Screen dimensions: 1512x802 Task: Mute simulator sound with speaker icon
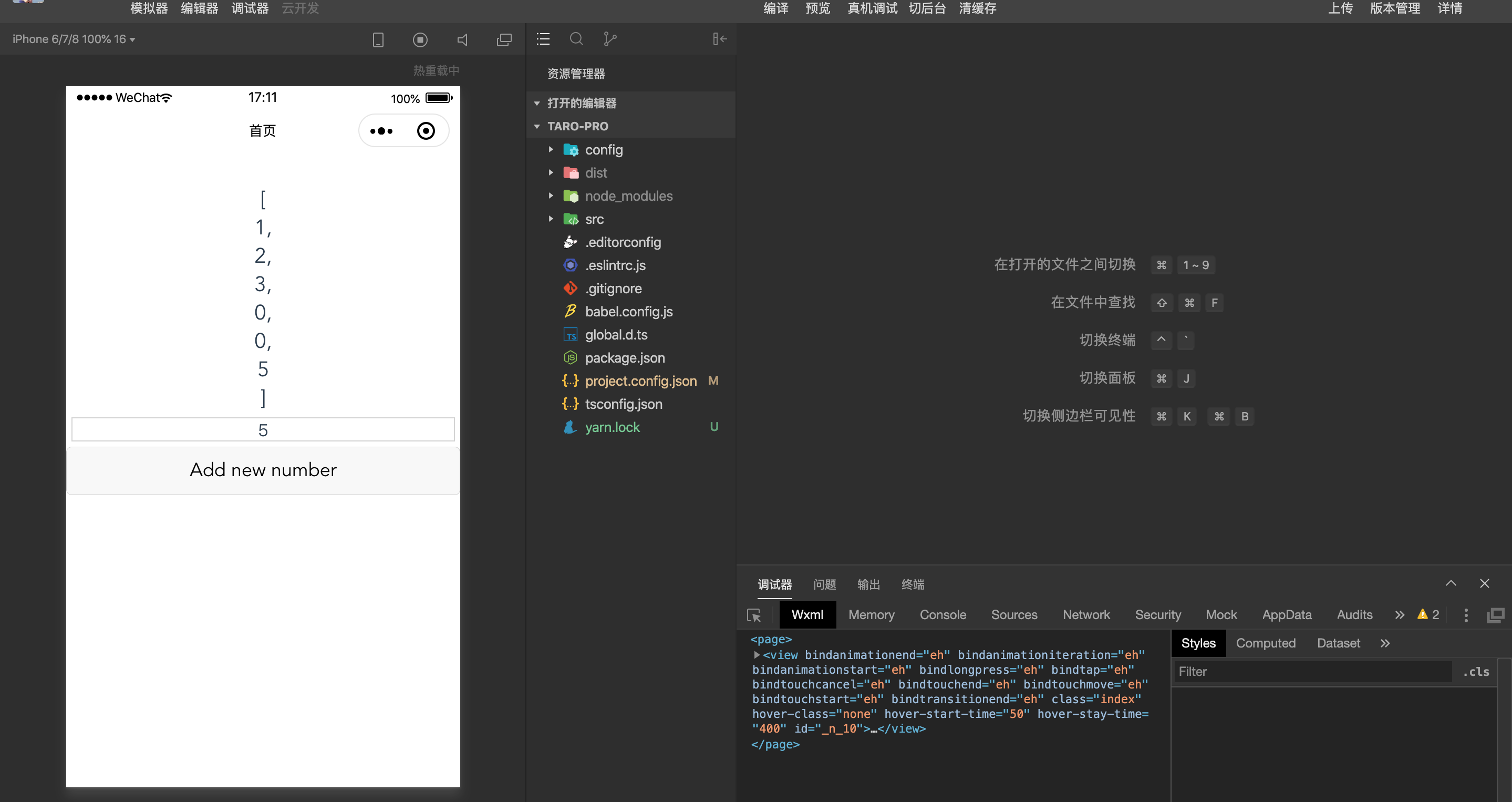(462, 39)
